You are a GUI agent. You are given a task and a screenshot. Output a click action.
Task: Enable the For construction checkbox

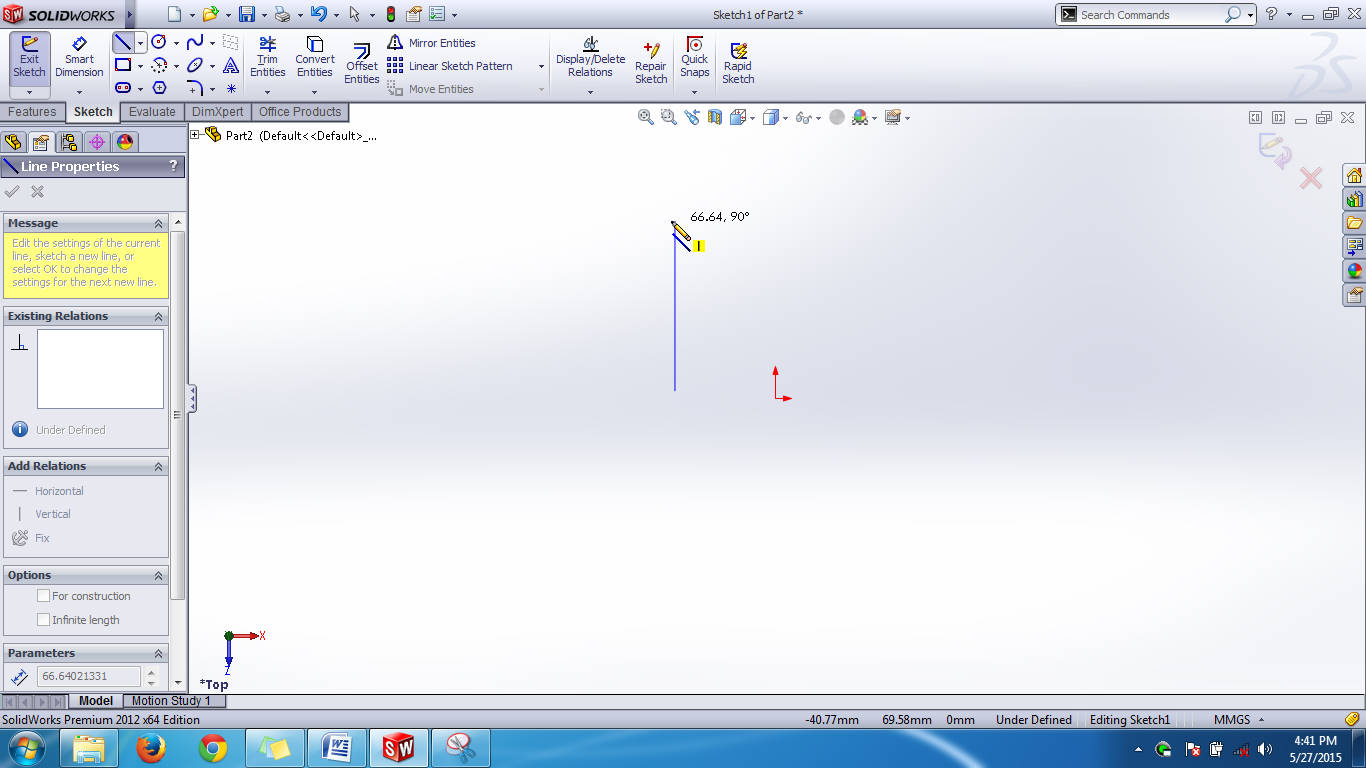coord(43,595)
